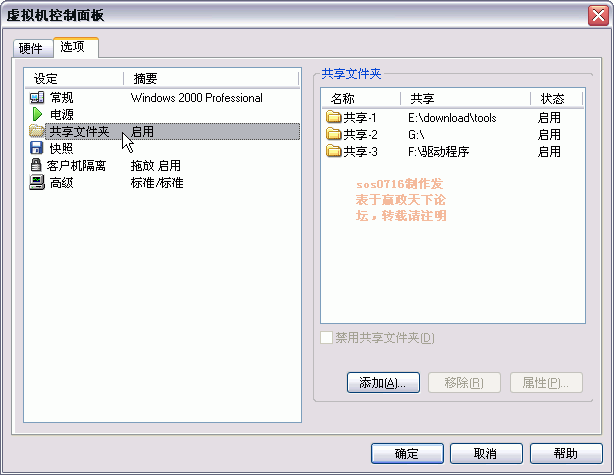Viewport: 614px width, 475px height.
Task: Close the 虚拟机控制面板 dialog window
Action: click(x=596, y=14)
